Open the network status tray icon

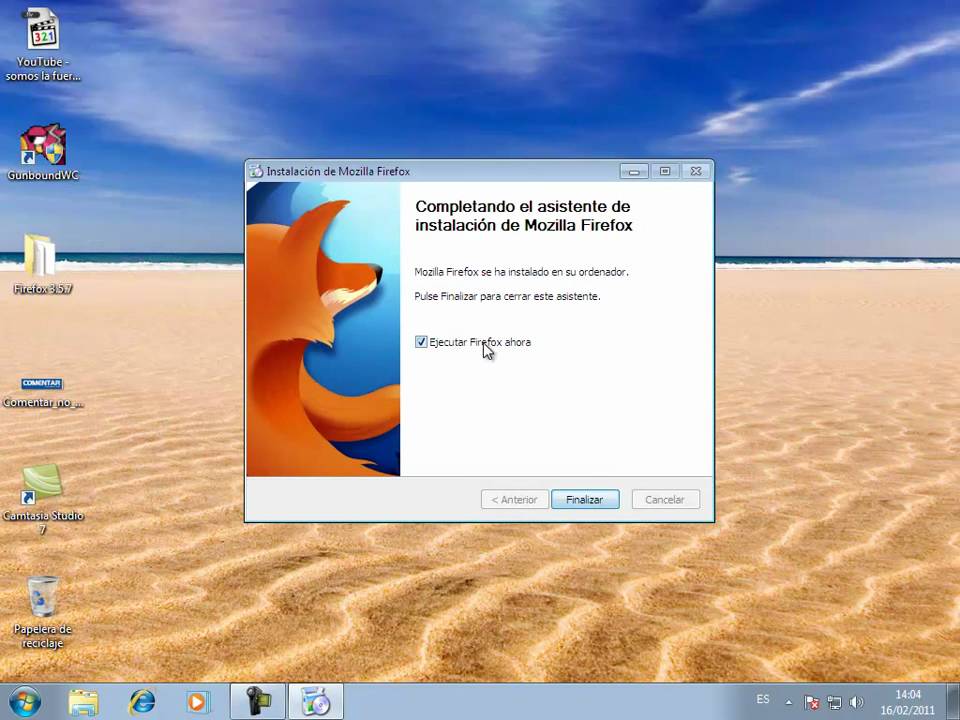[x=834, y=702]
